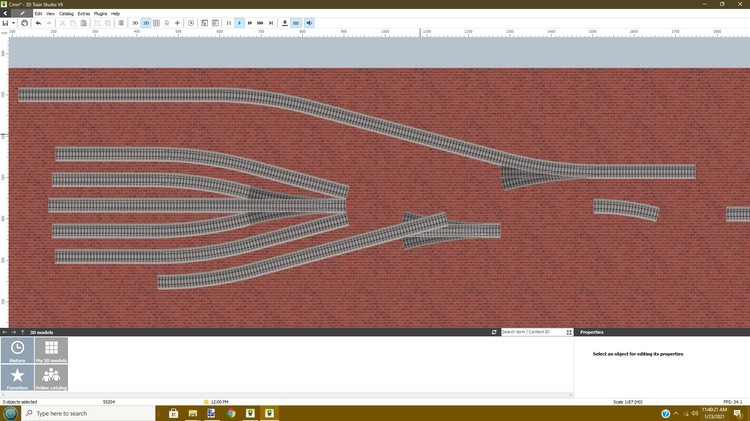Pause the simulation
Image resolution: width=750 pixels, height=421 pixels.
(229, 23)
